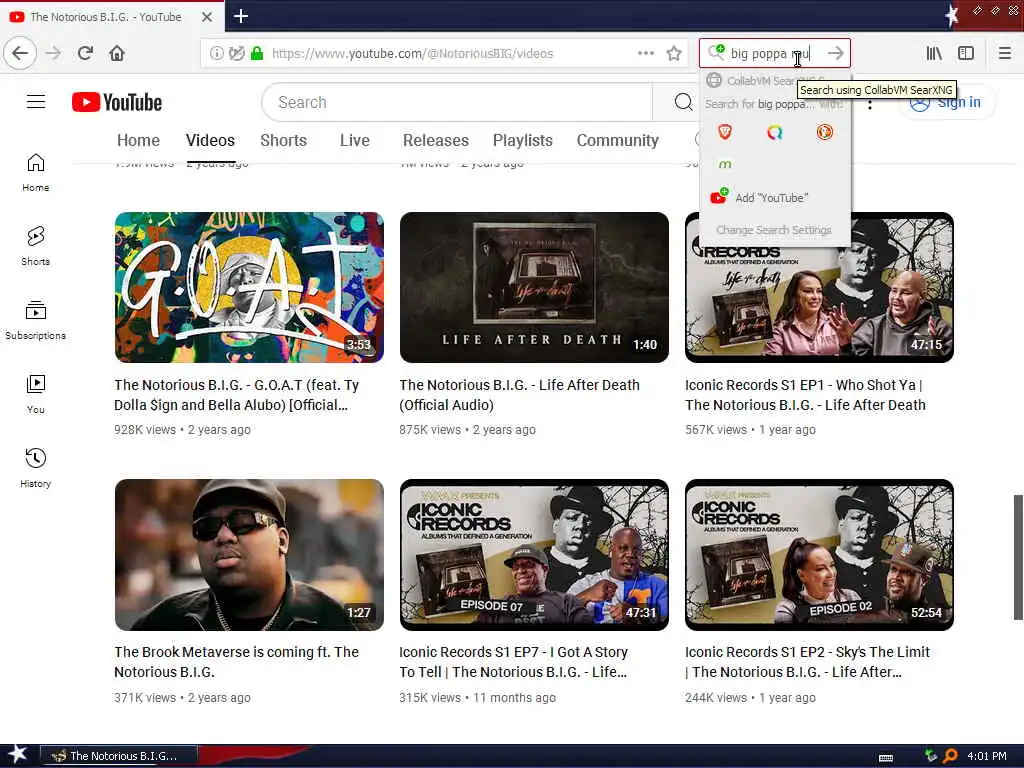Open taskbar start star button
The width and height of the screenshot is (1024, 768).
[16, 754]
